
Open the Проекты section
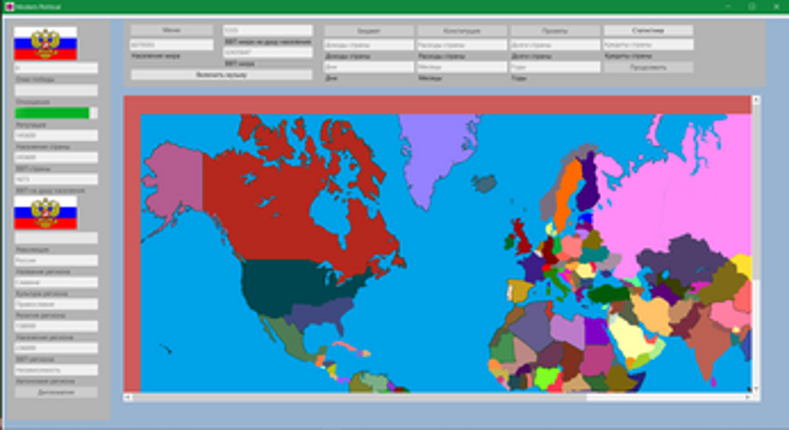(554, 31)
